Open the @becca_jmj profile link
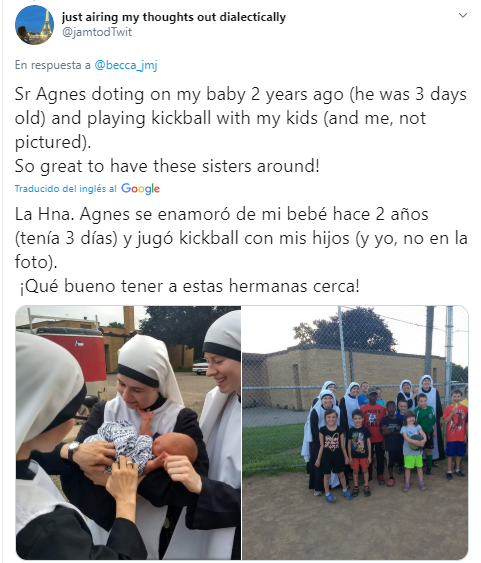The height and width of the screenshot is (563, 481). 126,65
